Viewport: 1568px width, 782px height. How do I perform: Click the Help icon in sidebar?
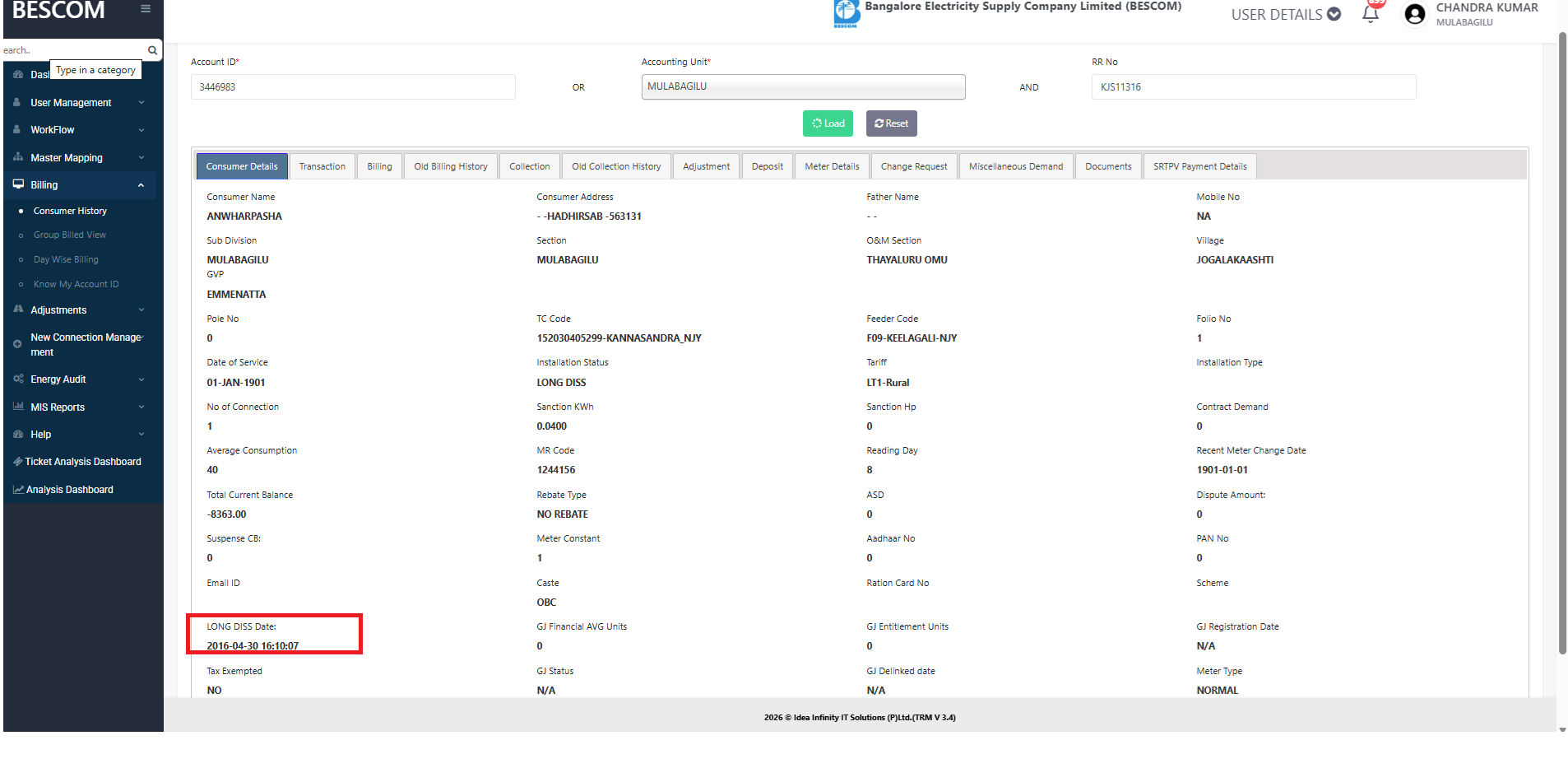click(x=18, y=435)
